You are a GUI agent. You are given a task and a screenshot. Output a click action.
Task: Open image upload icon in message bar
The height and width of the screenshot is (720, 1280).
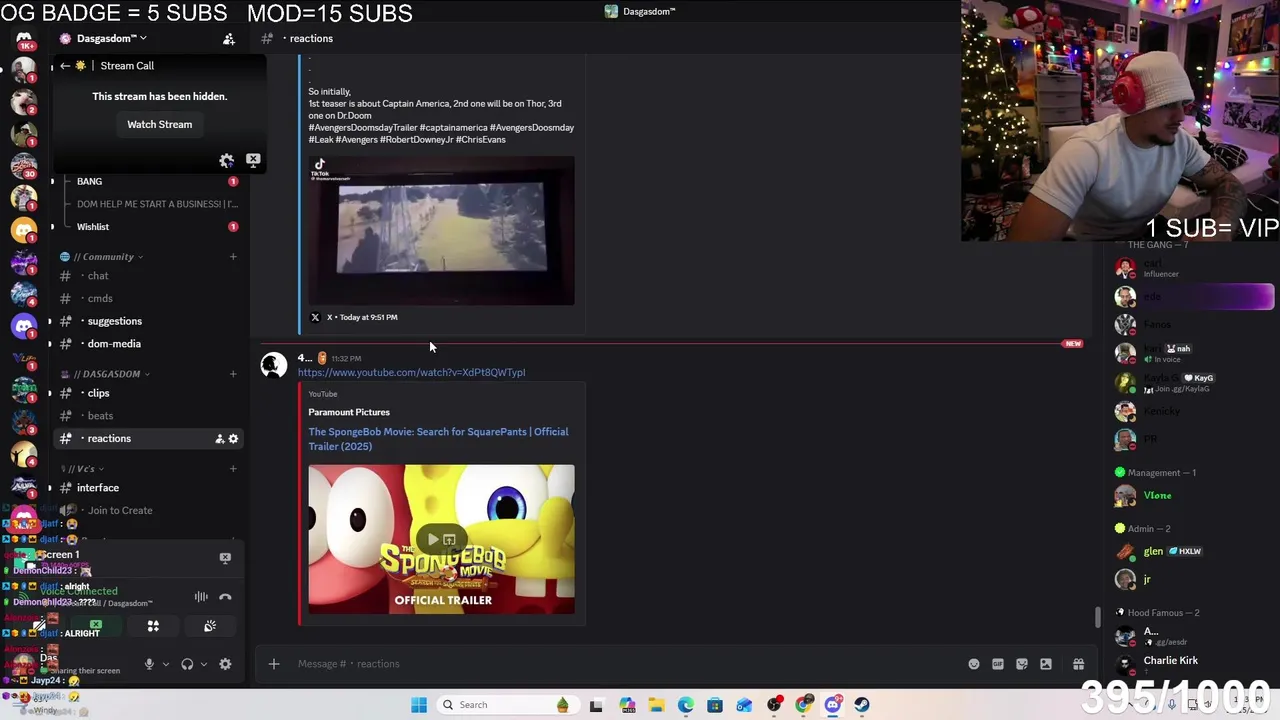pos(1046,664)
